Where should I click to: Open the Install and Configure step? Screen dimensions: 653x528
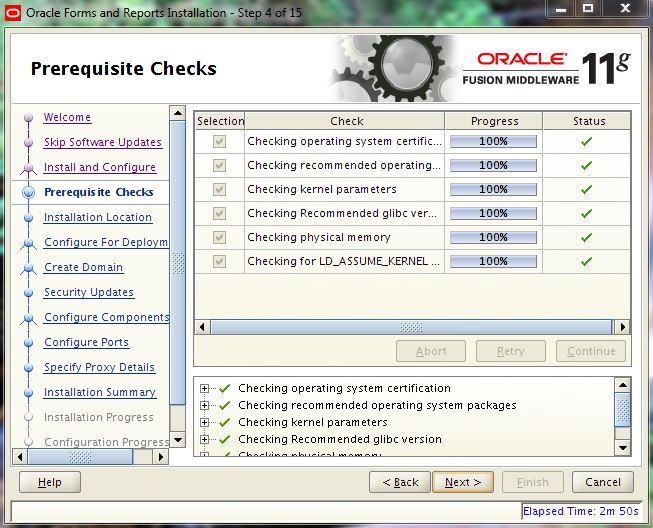point(99,168)
